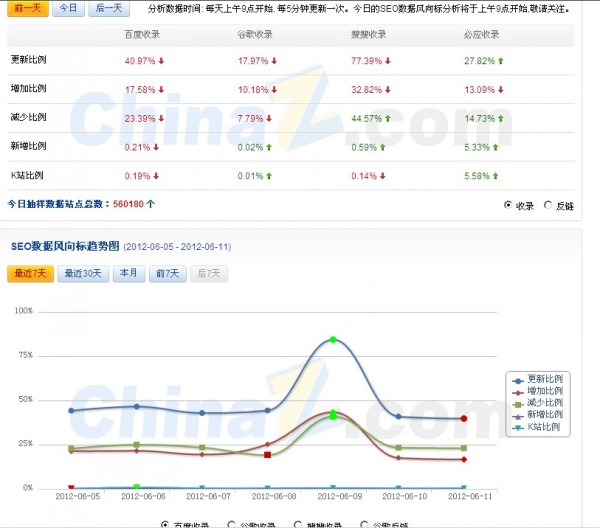
Task: Toggle 更新比例 series in chart legend
Action: click(x=537, y=380)
